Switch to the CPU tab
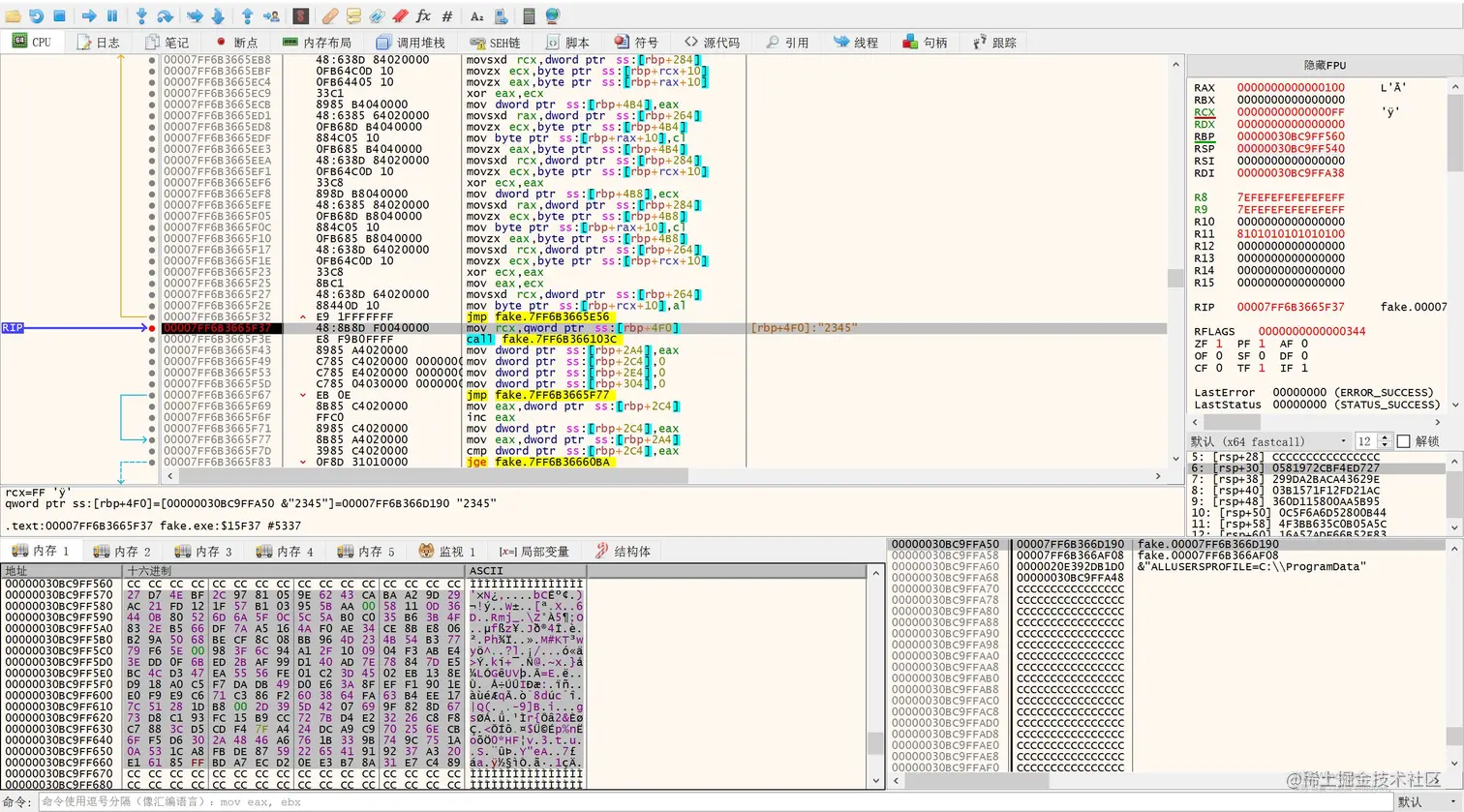Viewport: 1464px width, 812px height. click(32, 42)
